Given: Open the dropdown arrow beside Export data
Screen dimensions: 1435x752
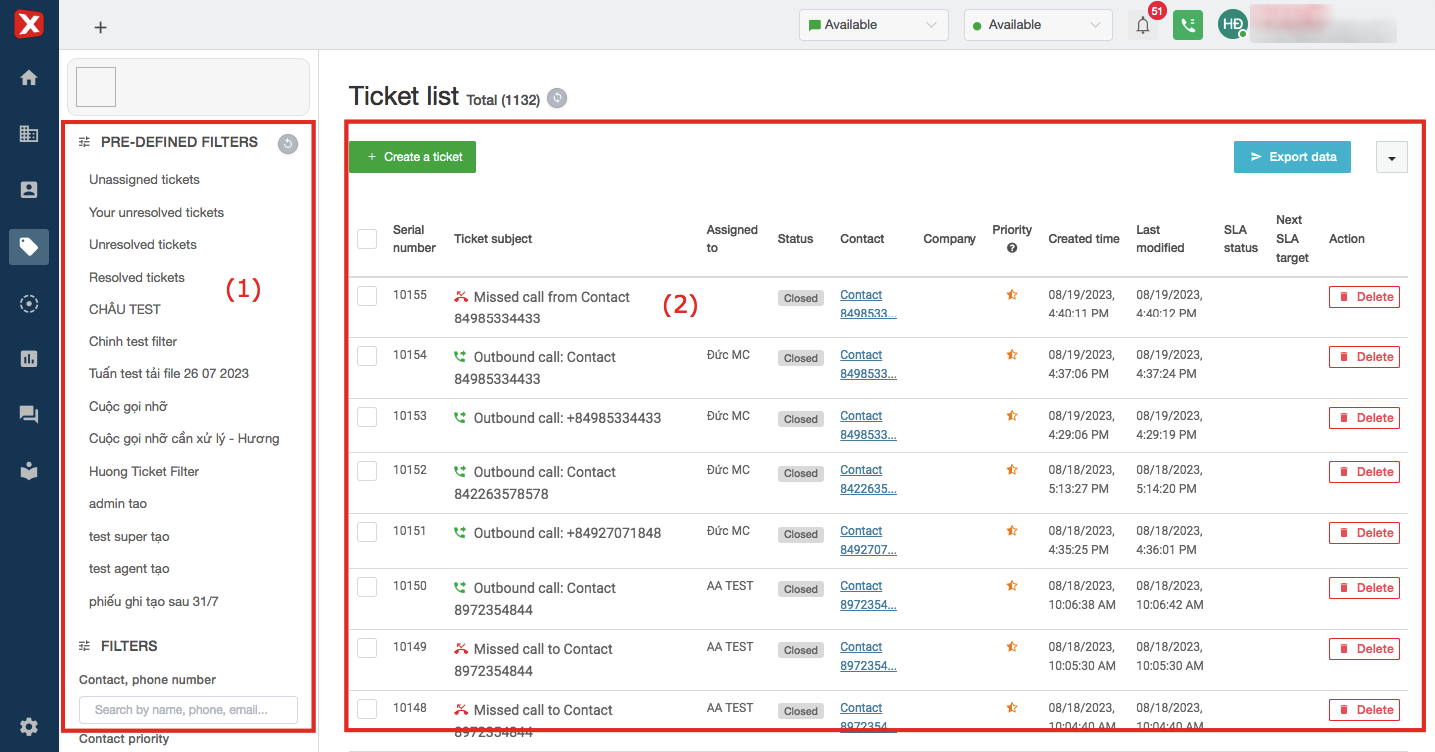Looking at the screenshot, I should click(x=1391, y=157).
